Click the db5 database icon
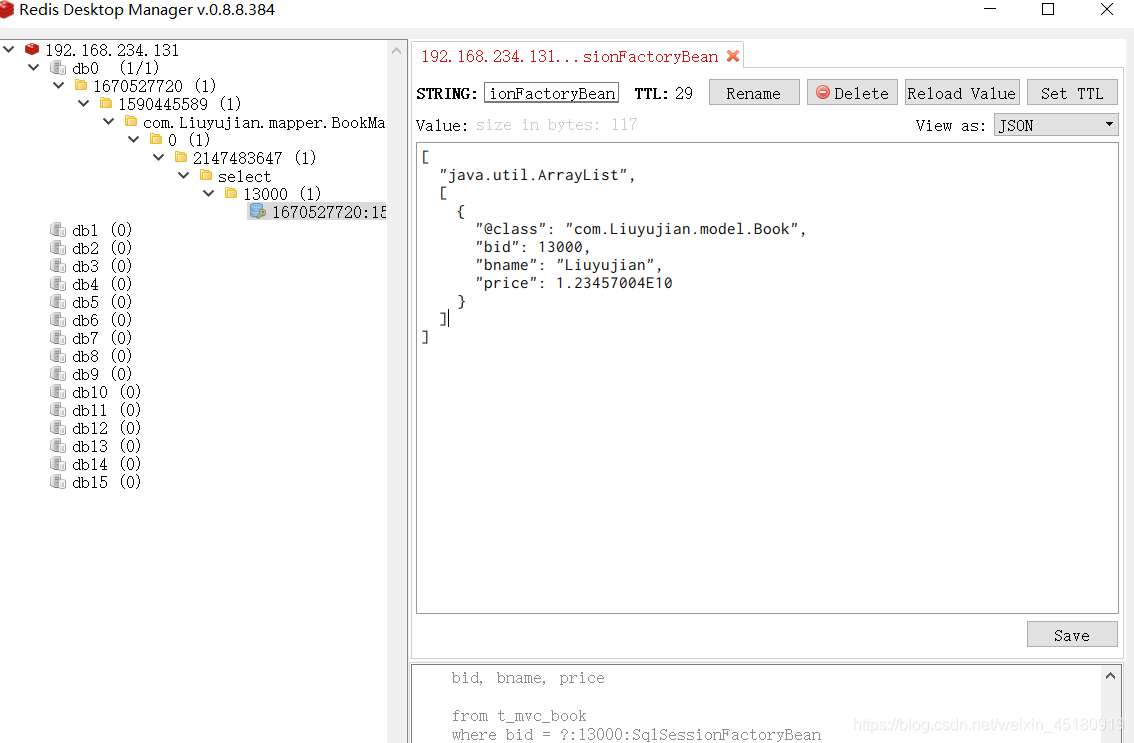This screenshot has height=743, width=1134. point(58,302)
